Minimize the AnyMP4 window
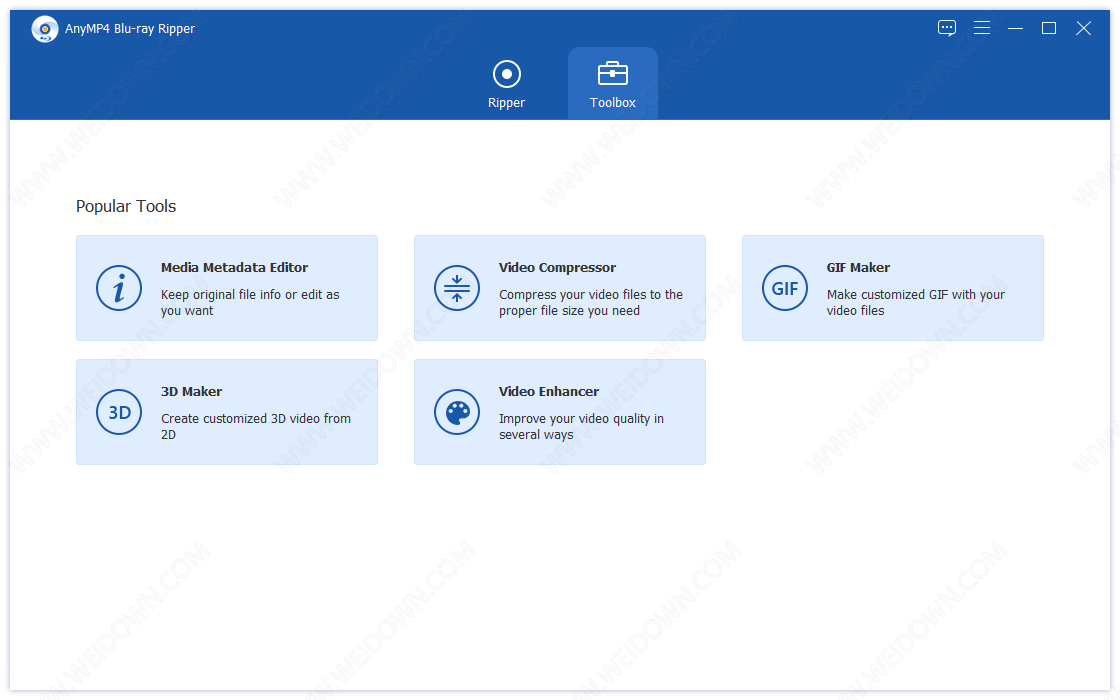The height and width of the screenshot is (700, 1120). 1015,28
